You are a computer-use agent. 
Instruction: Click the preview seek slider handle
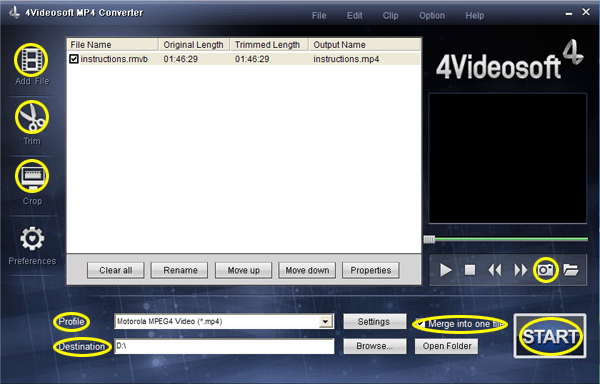[429, 239]
